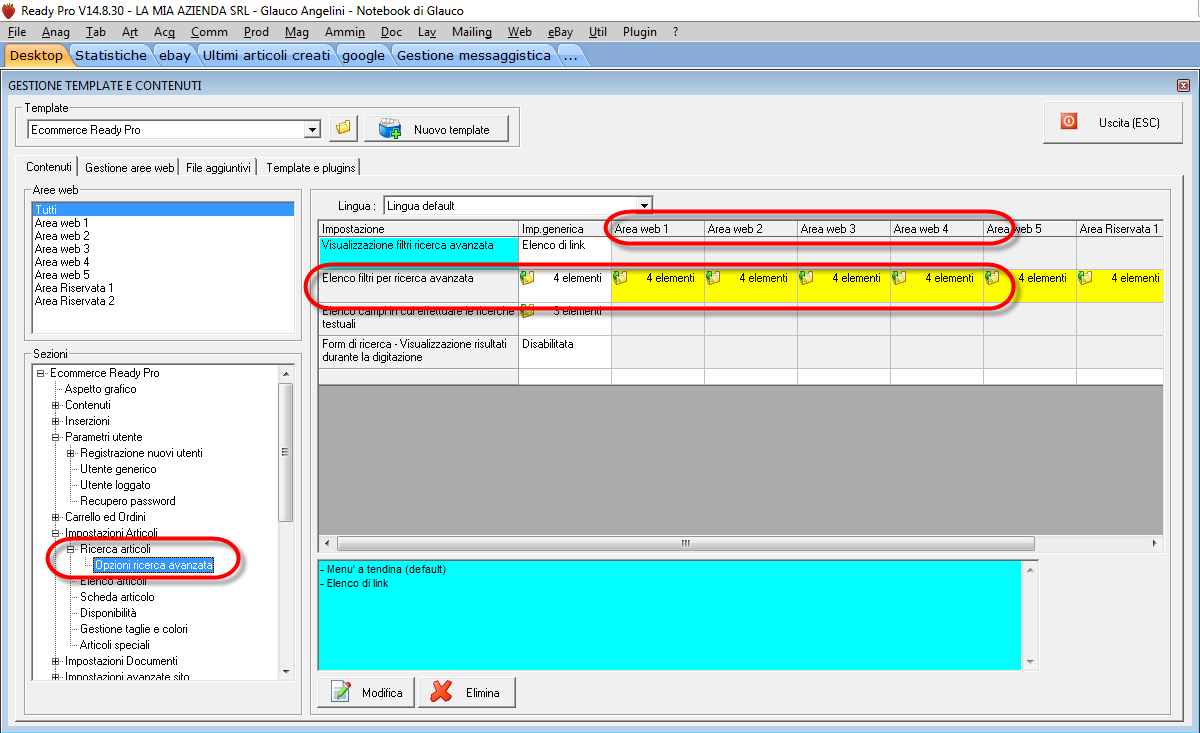The width and height of the screenshot is (1200, 733).
Task: Click the Imp.generica column header
Action: (x=565, y=229)
